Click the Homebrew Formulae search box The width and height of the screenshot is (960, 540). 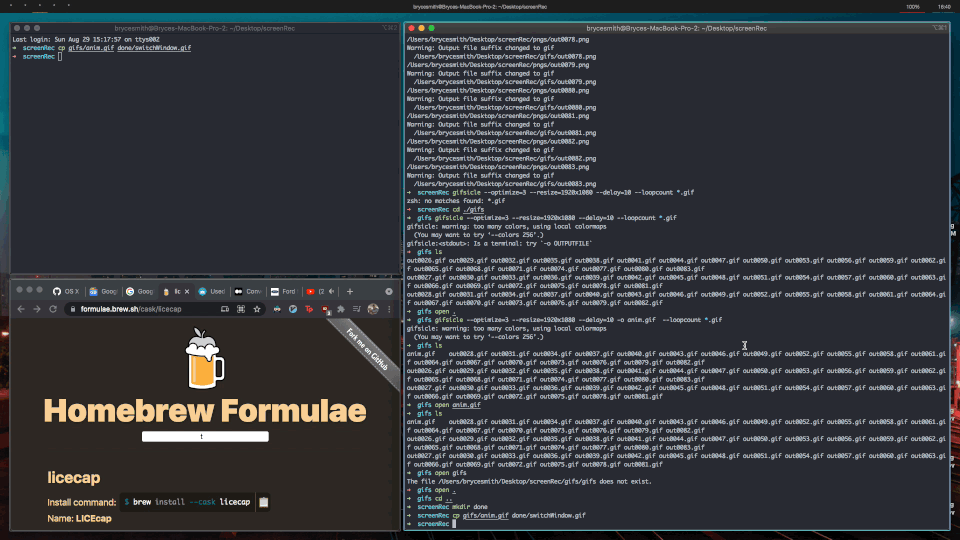pos(205,437)
